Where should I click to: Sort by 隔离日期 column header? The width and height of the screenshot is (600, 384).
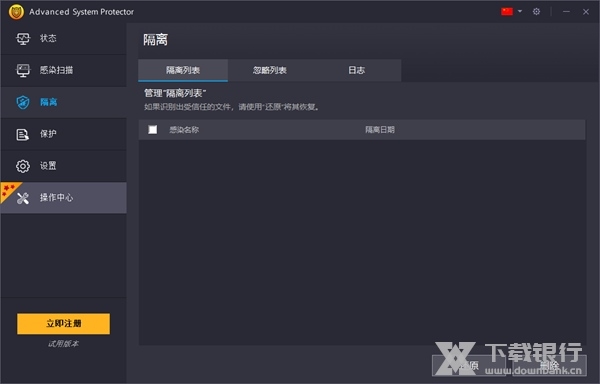click(x=380, y=130)
